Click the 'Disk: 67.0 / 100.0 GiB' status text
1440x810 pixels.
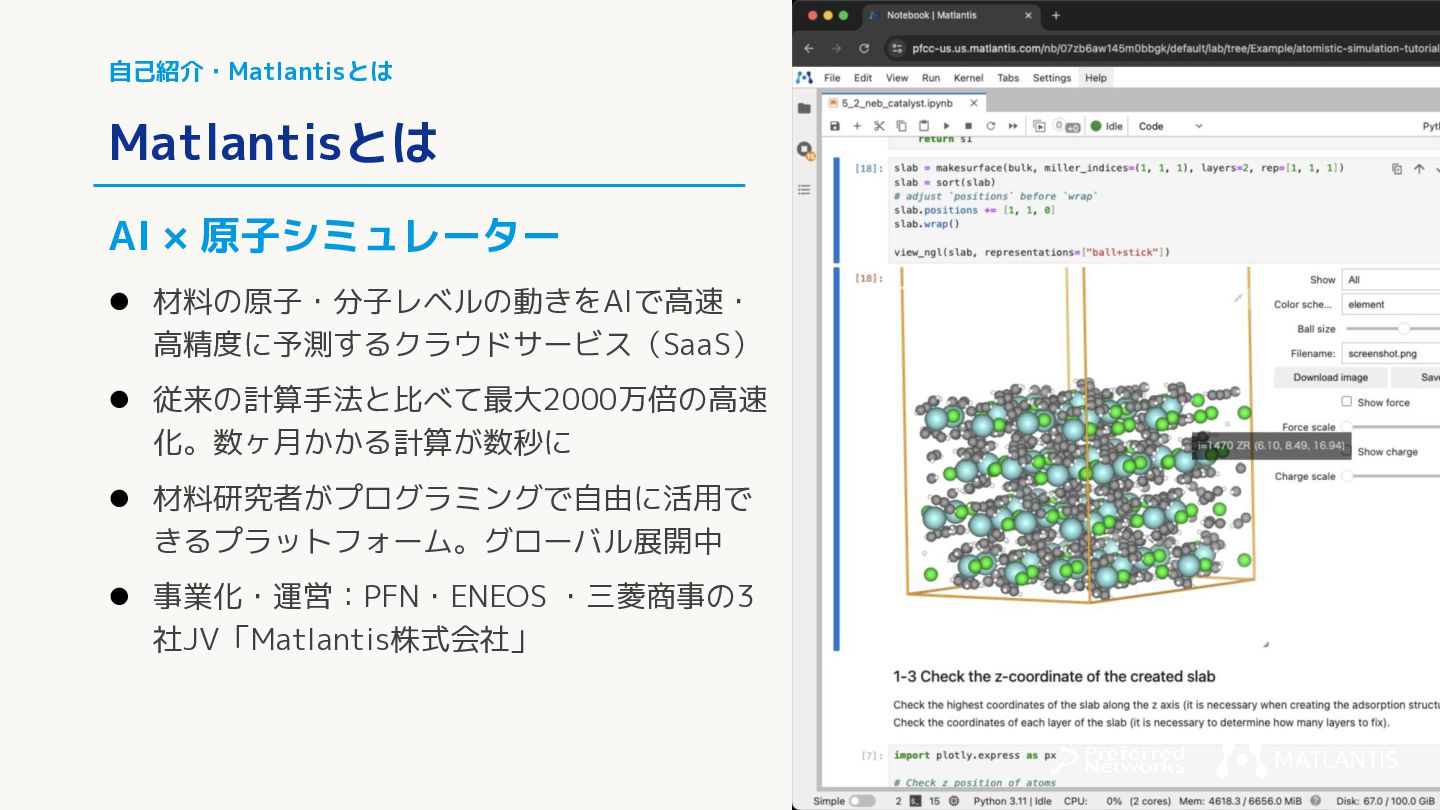[x=1385, y=801]
